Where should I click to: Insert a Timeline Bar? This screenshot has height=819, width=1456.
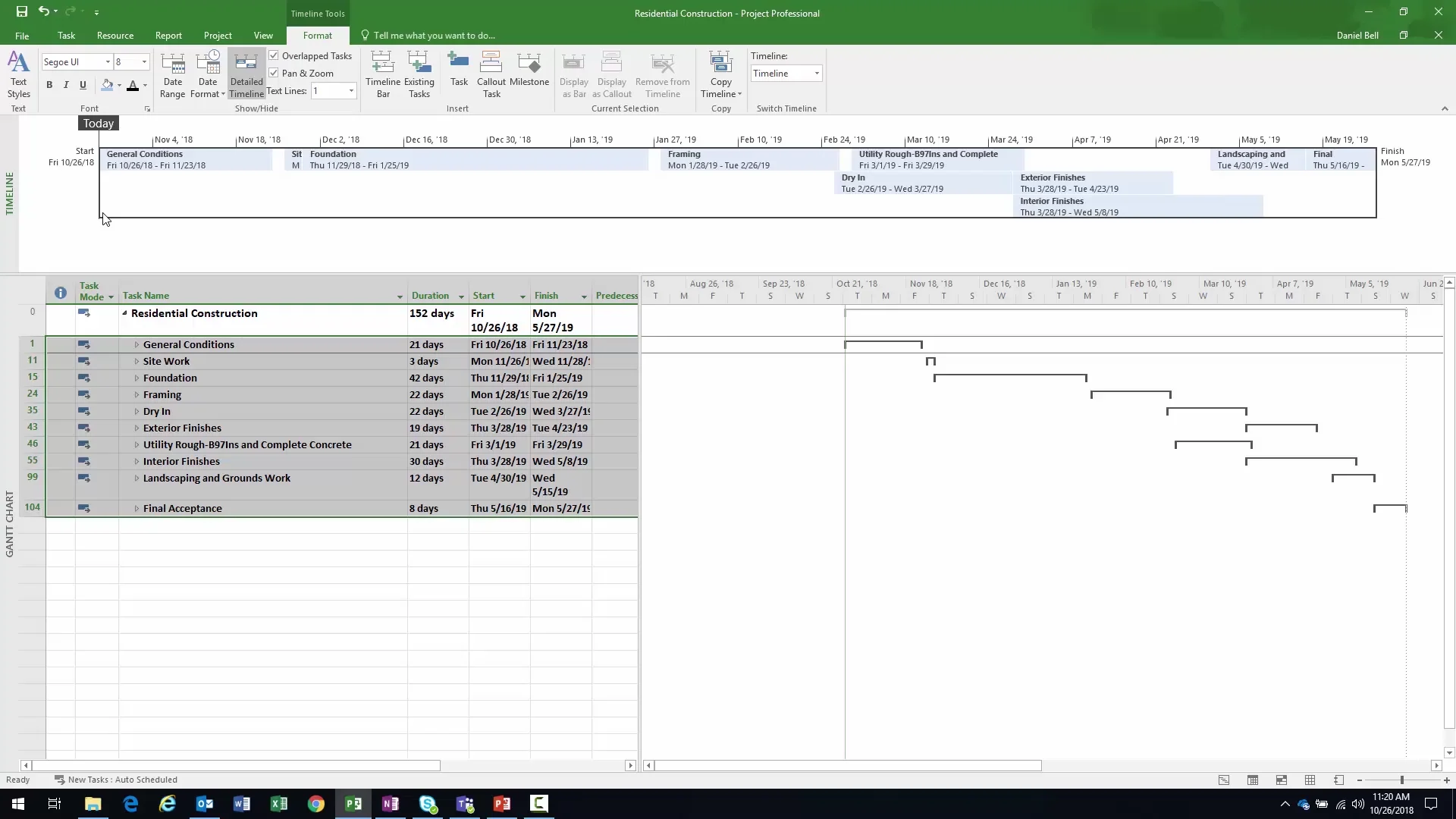(383, 75)
